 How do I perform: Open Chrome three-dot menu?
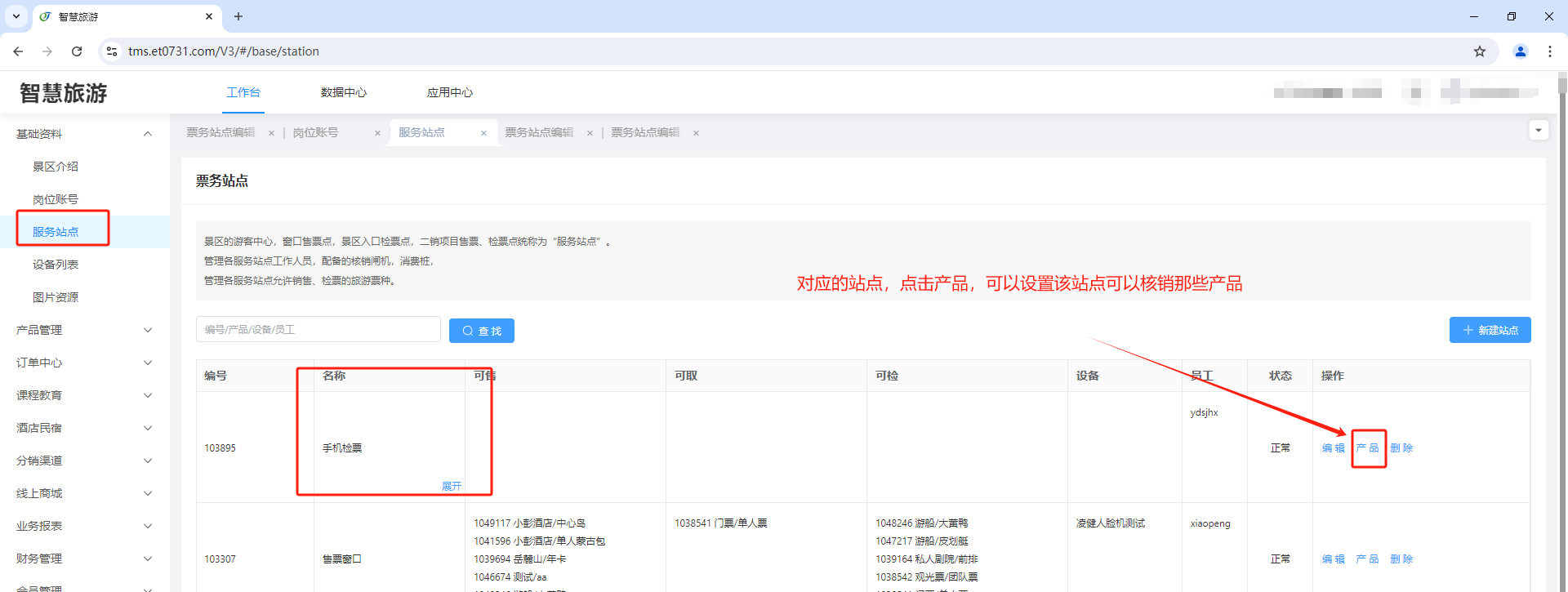[1549, 51]
